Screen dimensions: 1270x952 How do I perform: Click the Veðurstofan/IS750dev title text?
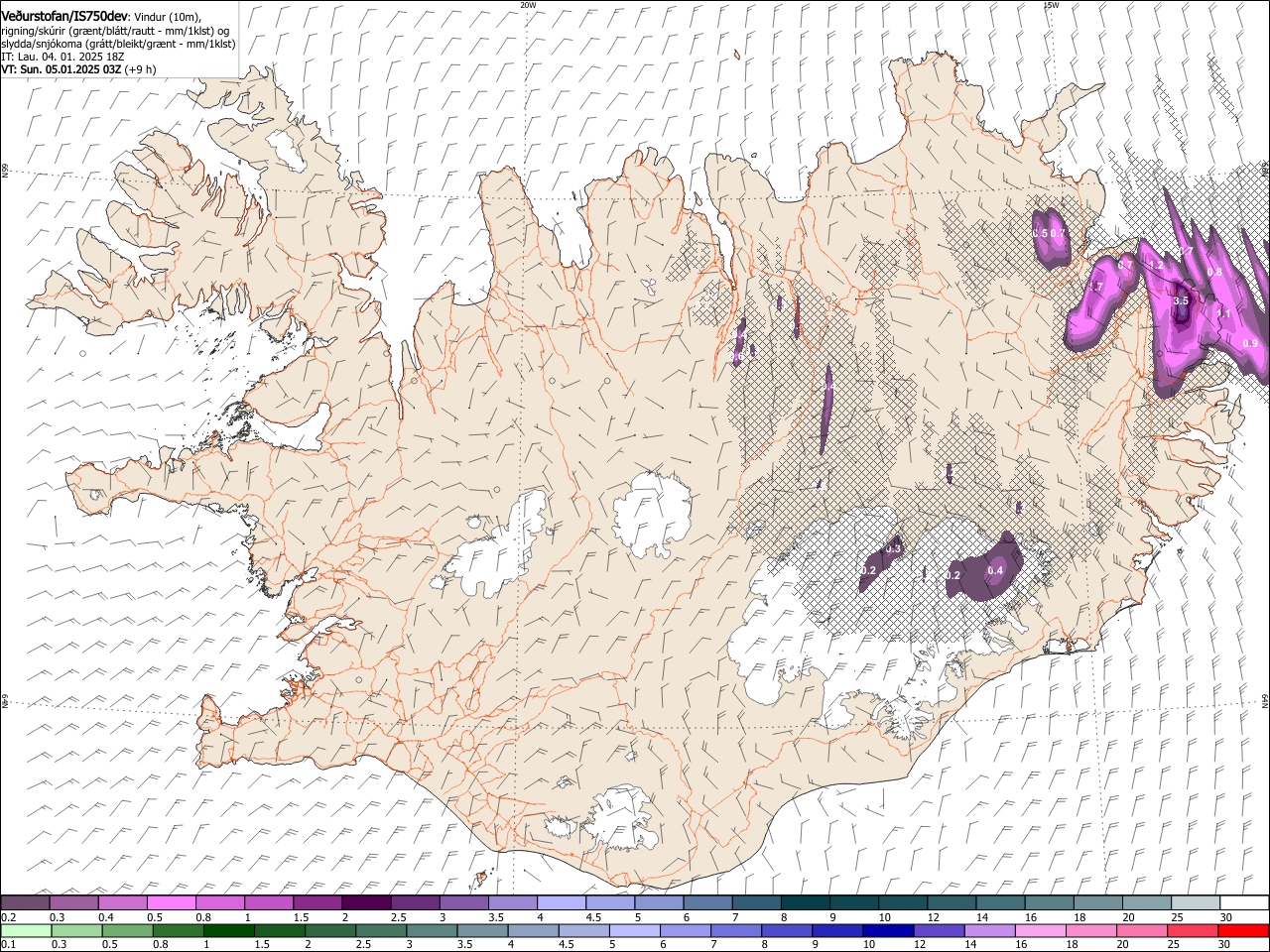(x=64, y=16)
